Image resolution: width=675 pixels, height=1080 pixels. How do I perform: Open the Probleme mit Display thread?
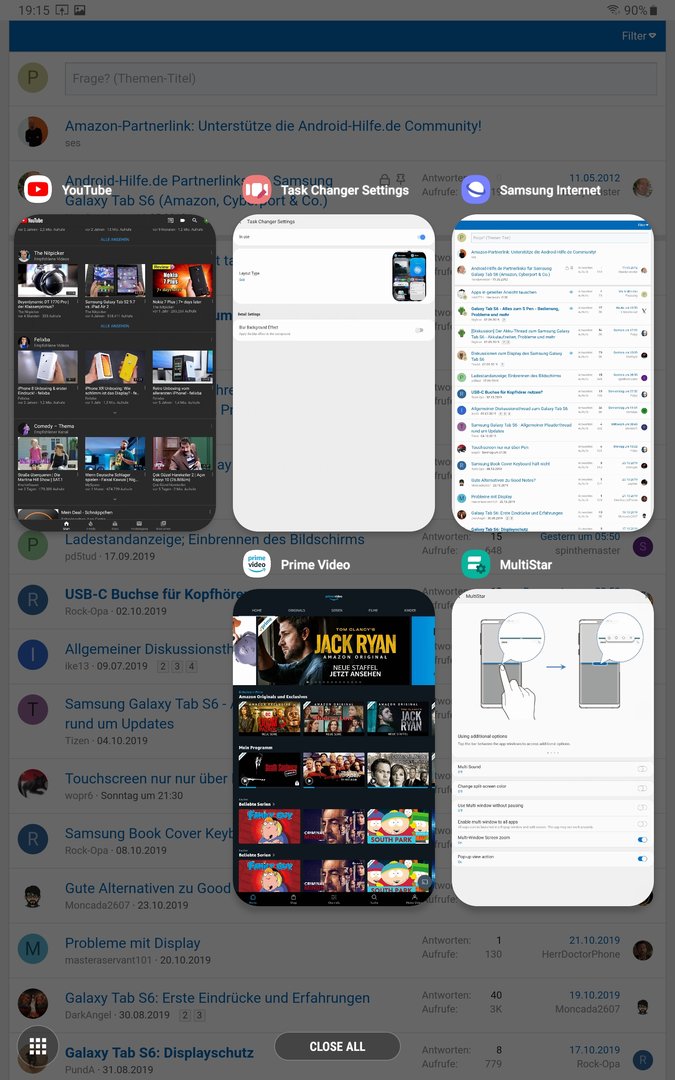(132, 943)
